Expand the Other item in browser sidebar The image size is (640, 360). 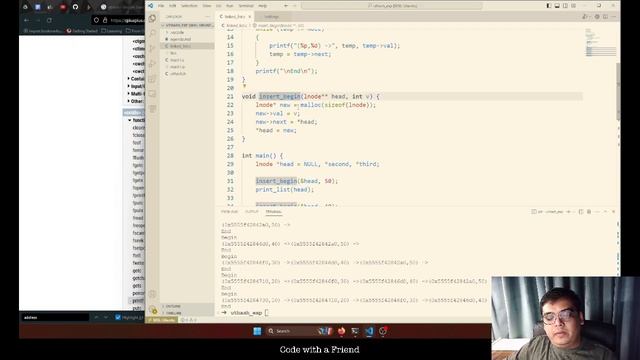point(135,101)
